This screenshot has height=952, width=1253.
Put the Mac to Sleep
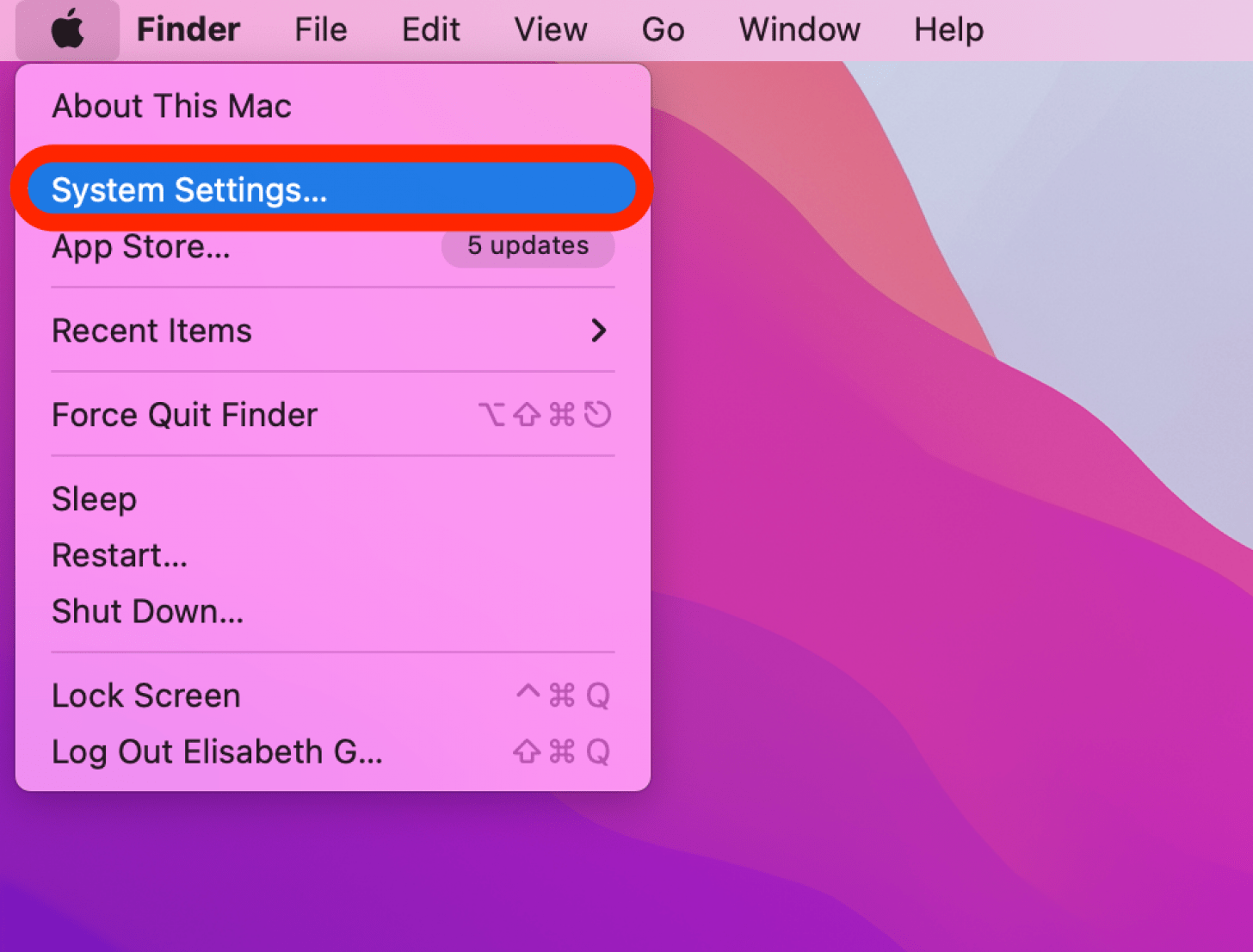(95, 499)
